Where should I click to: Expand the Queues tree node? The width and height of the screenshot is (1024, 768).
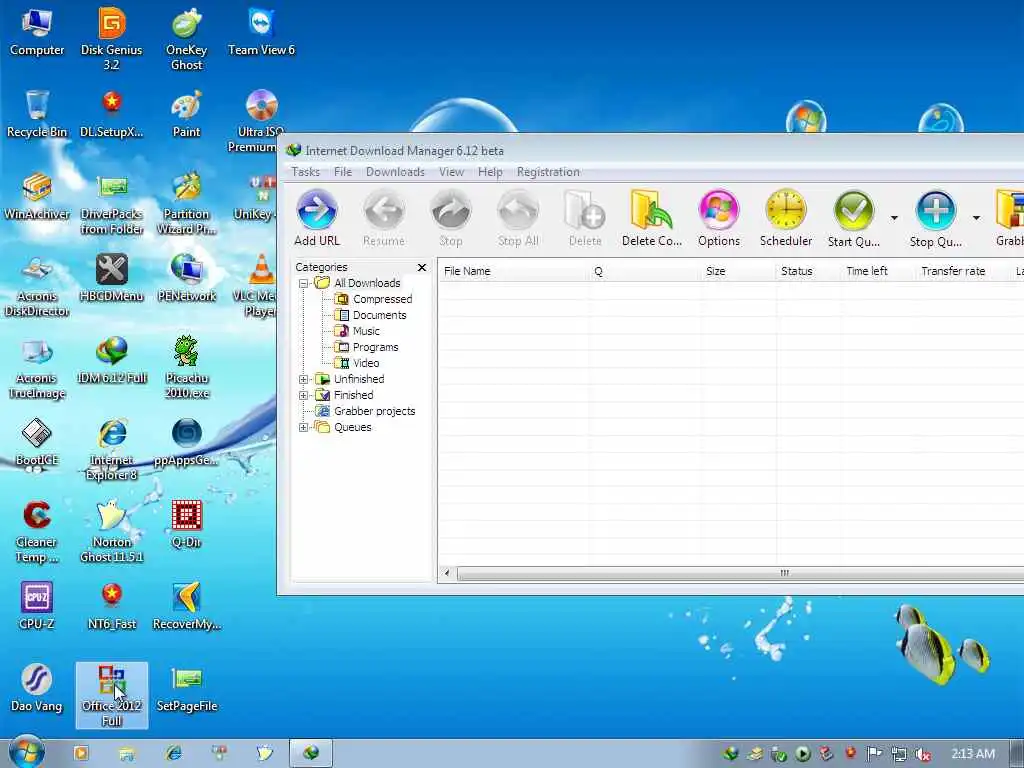(303, 427)
